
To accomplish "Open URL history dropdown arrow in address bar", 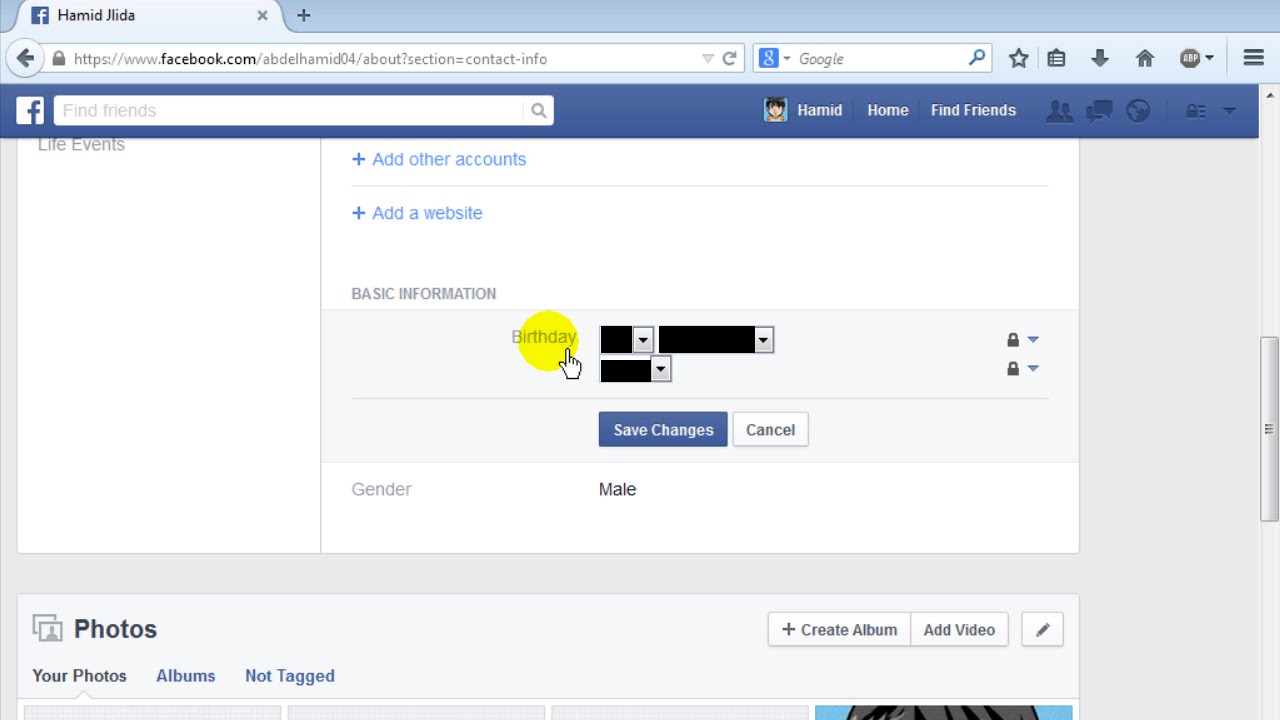I will [708, 58].
